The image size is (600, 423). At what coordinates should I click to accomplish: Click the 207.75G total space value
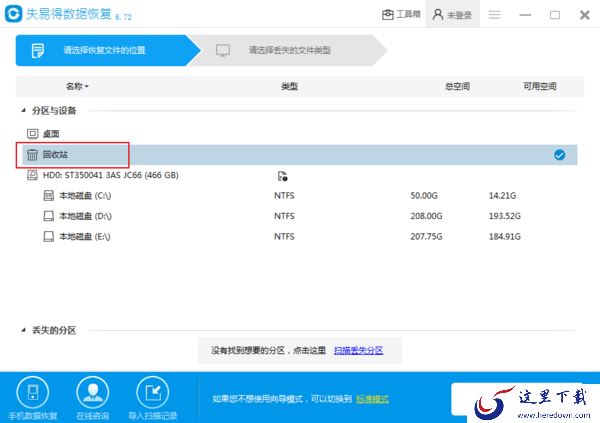(x=426, y=237)
